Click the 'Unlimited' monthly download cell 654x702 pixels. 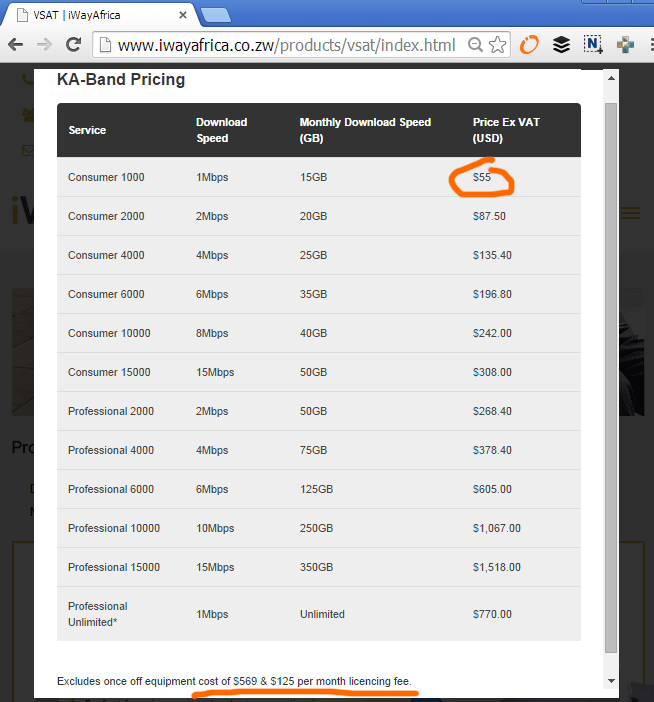point(322,614)
